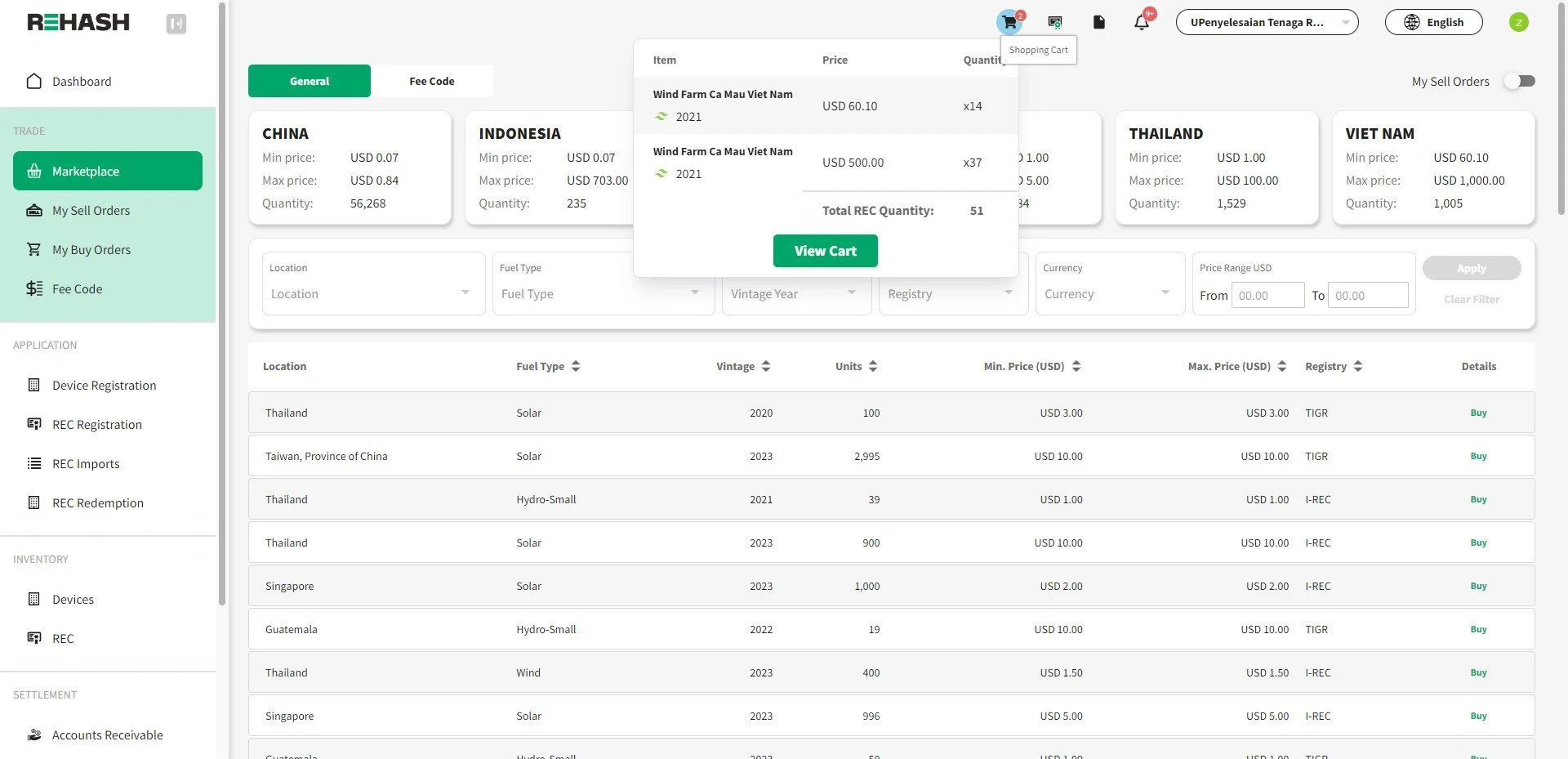The image size is (1568, 759).
Task: Click the Apply filter button
Action: [1472, 268]
